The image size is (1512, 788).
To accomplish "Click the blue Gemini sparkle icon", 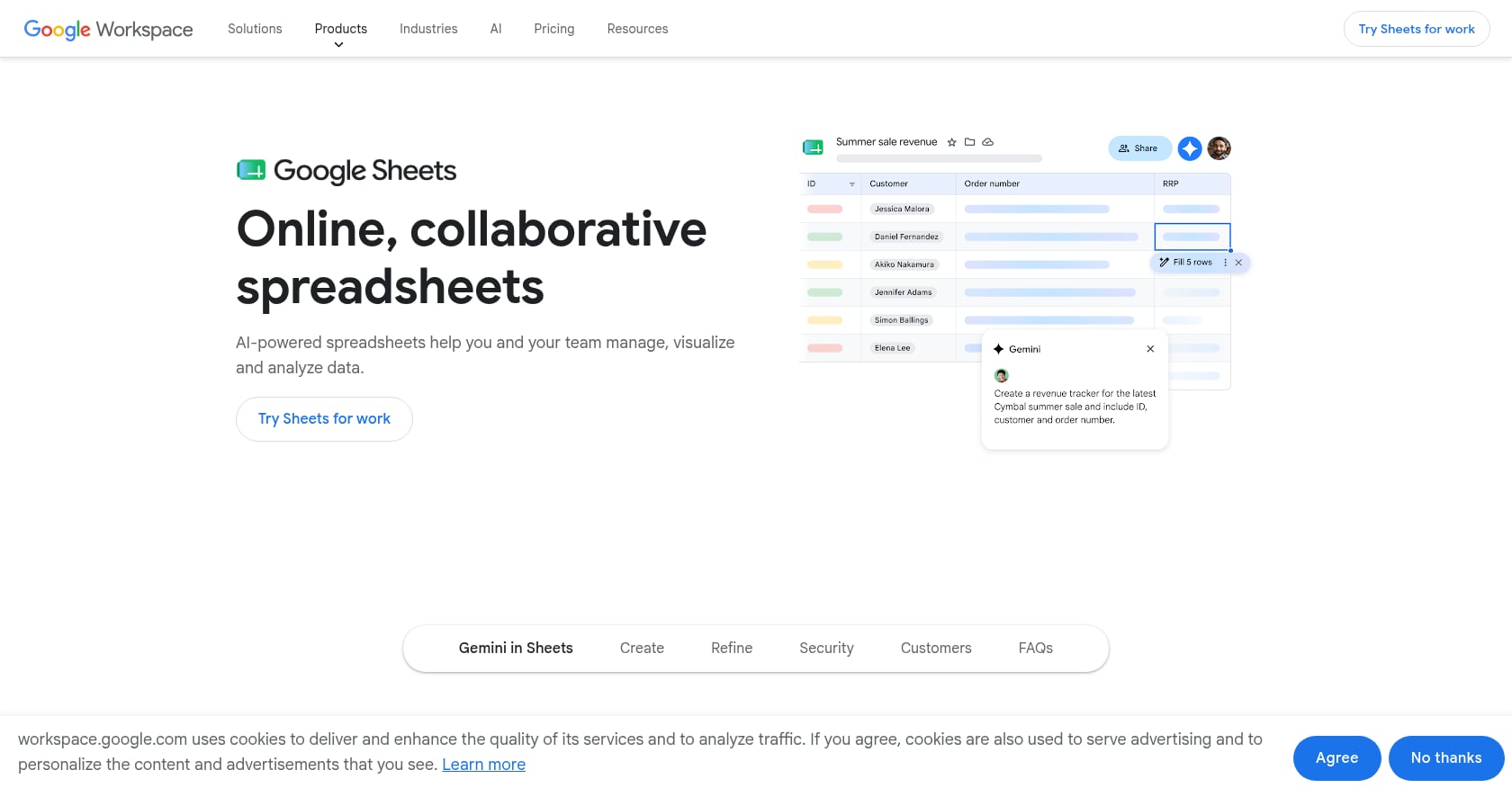I will [1190, 148].
